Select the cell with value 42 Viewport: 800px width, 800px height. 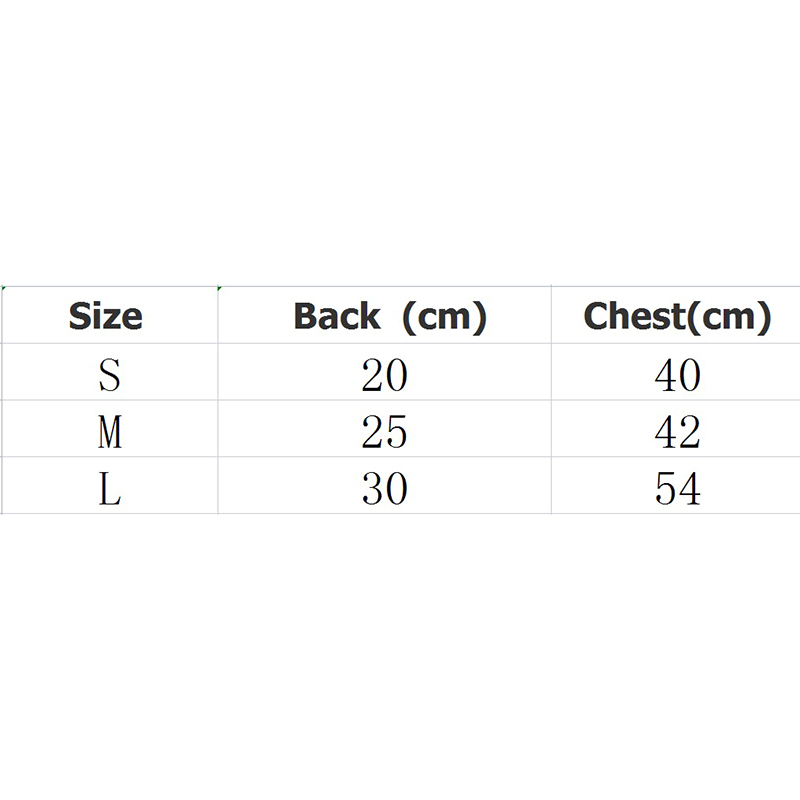677,433
